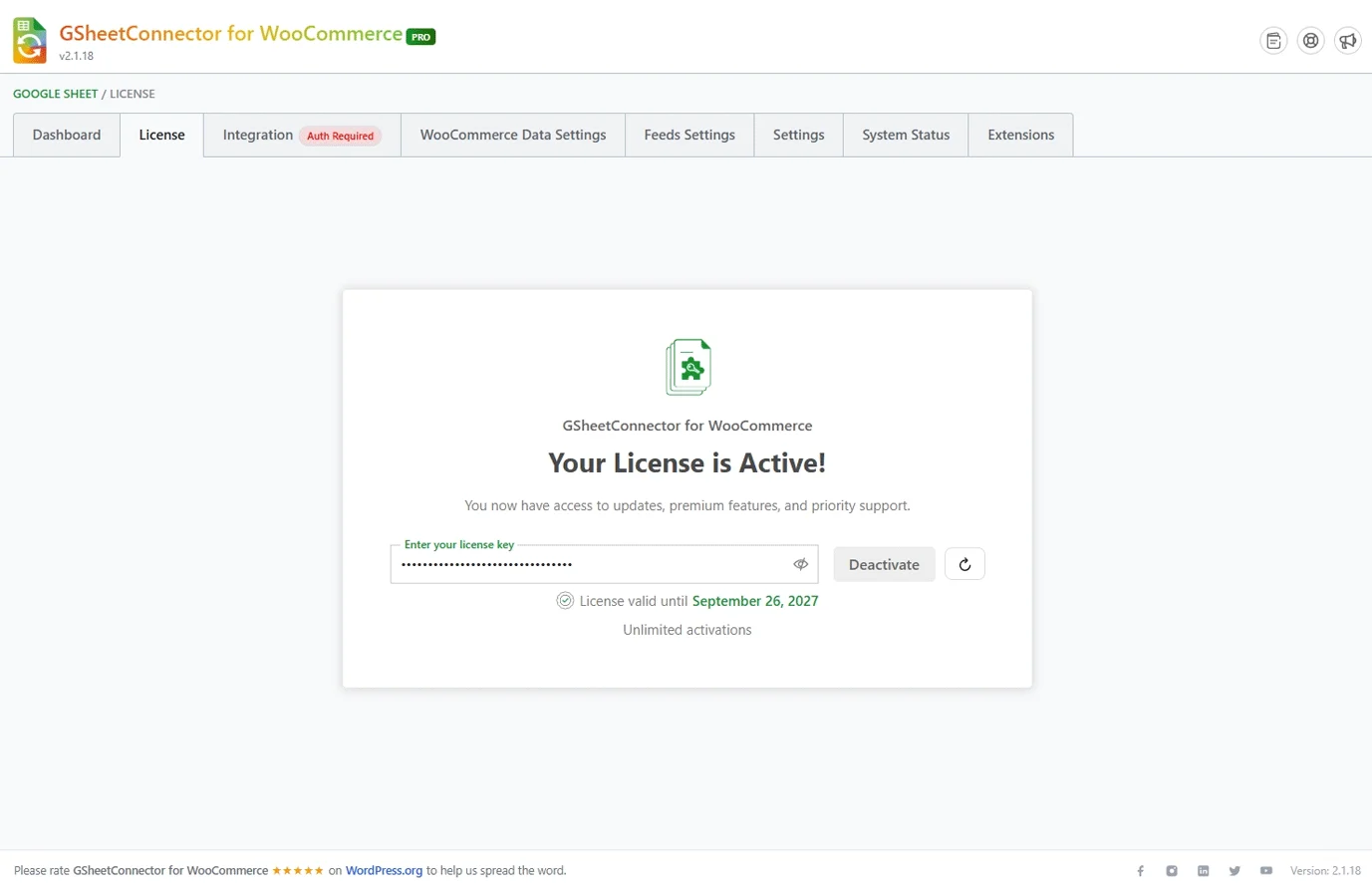Open the Instagram link in footer
Viewport: 1372px width, 891px height.
1172,871
